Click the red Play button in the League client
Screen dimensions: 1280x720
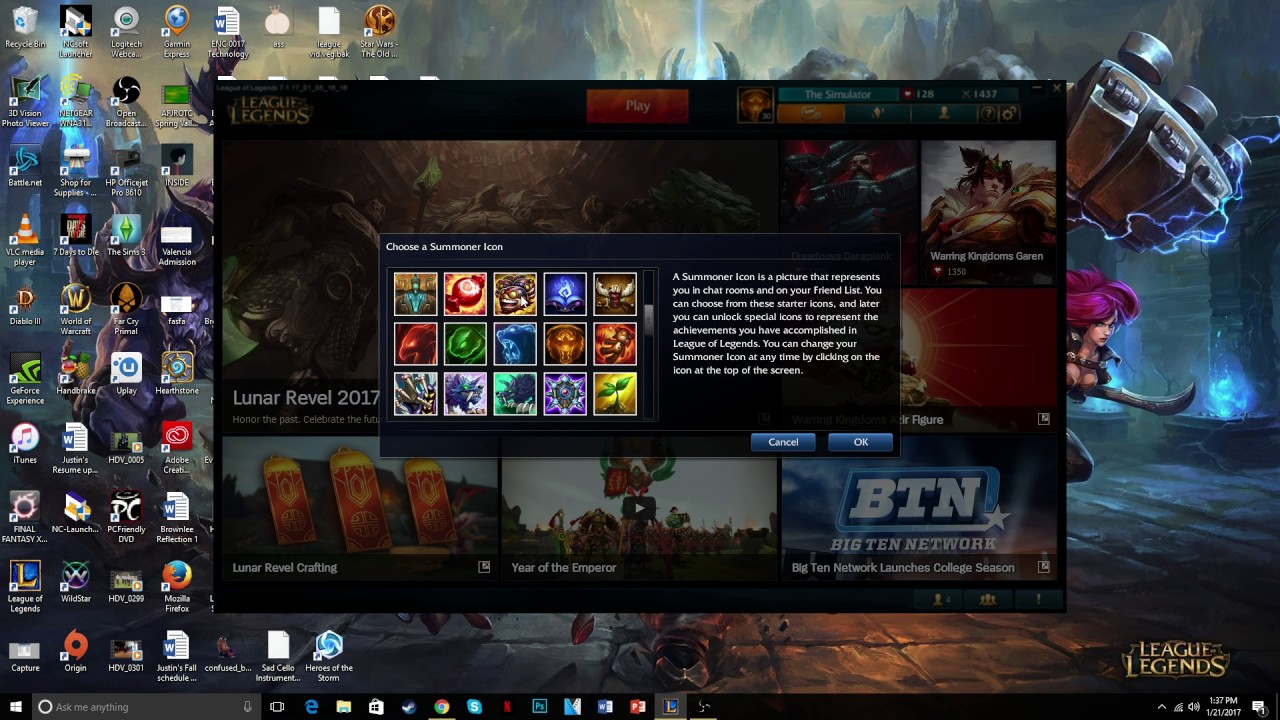click(x=638, y=106)
